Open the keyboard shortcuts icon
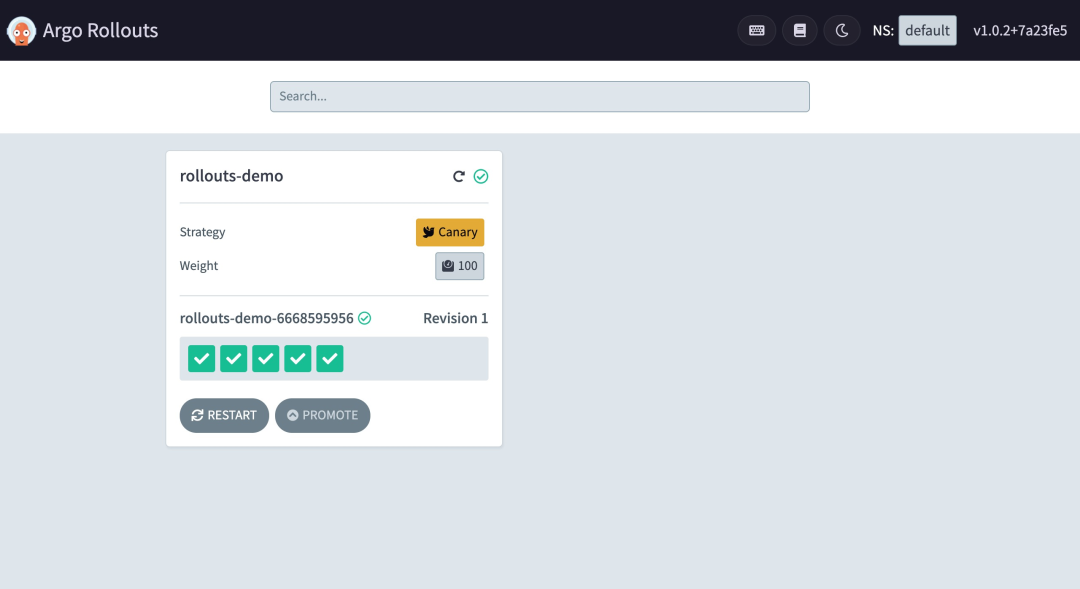 tap(756, 30)
